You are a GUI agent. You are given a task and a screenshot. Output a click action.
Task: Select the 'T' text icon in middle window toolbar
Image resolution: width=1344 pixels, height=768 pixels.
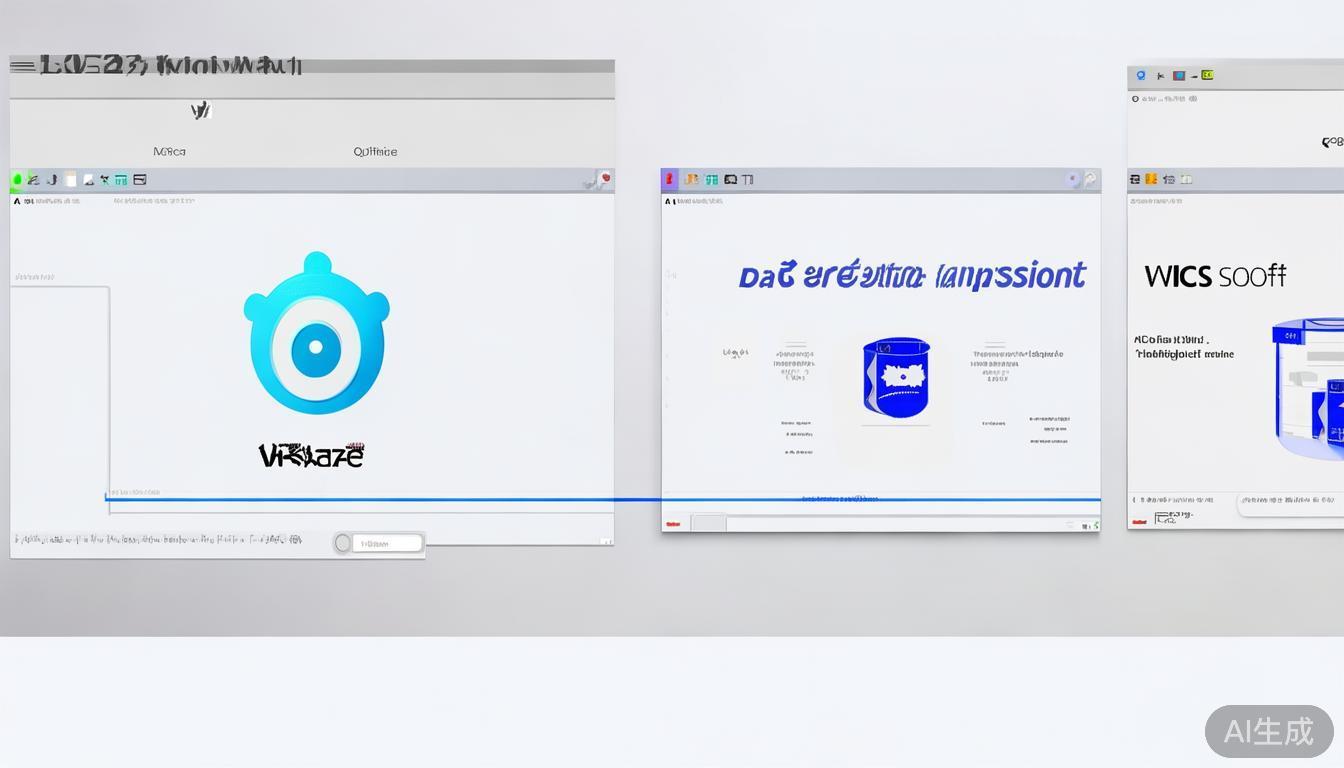(x=748, y=180)
